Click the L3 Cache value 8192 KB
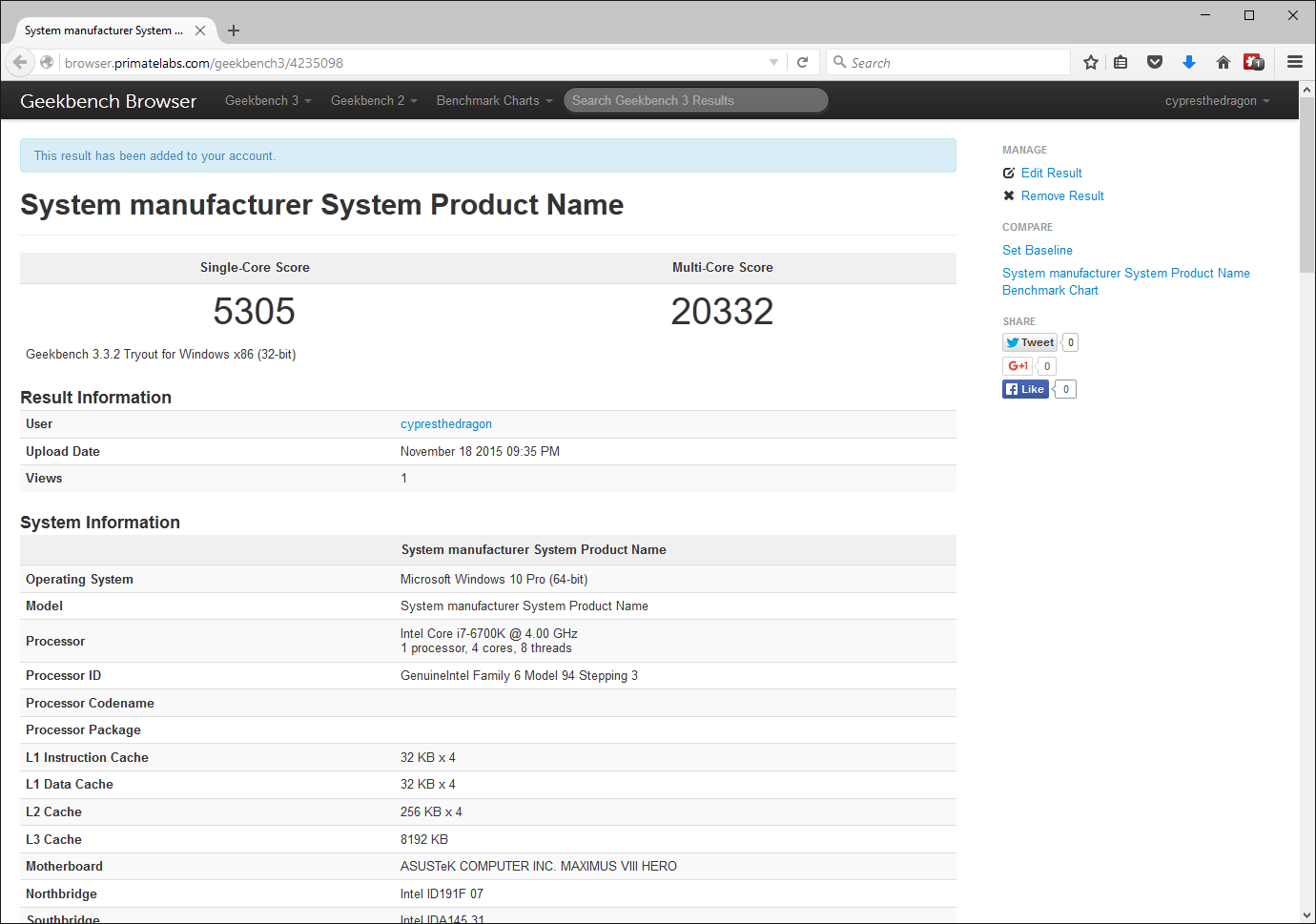This screenshot has width=1316, height=924. [x=424, y=840]
